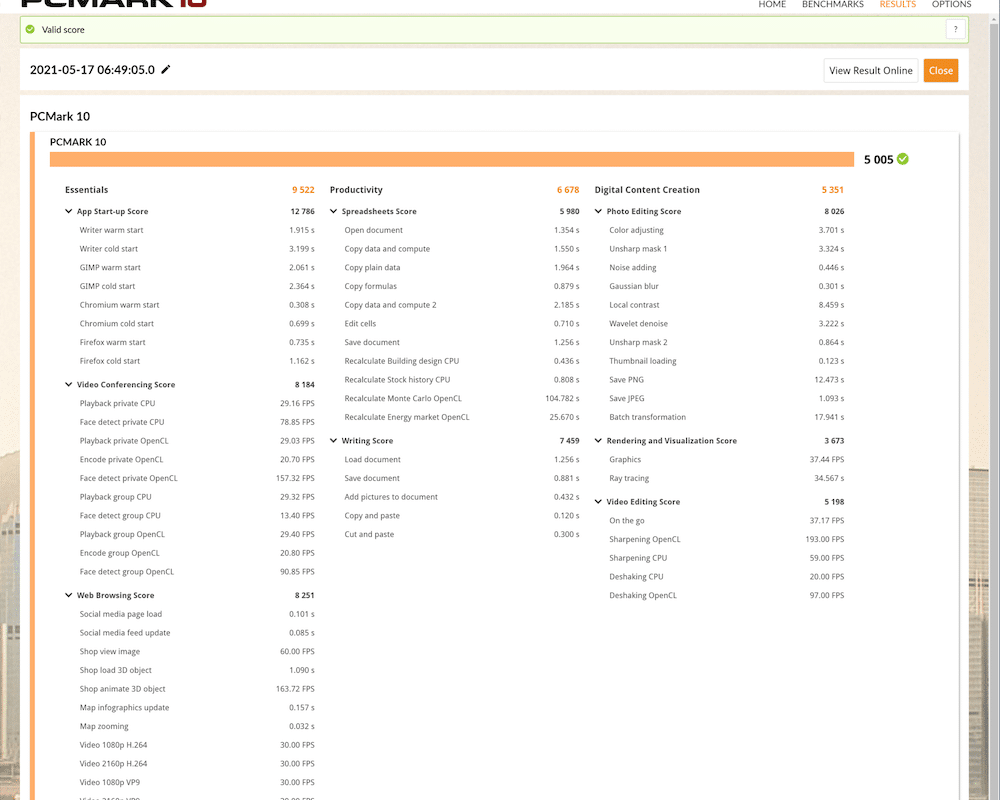Screen dimensions: 1000x800
Task: Click Map infographics update row
Action: point(197,707)
